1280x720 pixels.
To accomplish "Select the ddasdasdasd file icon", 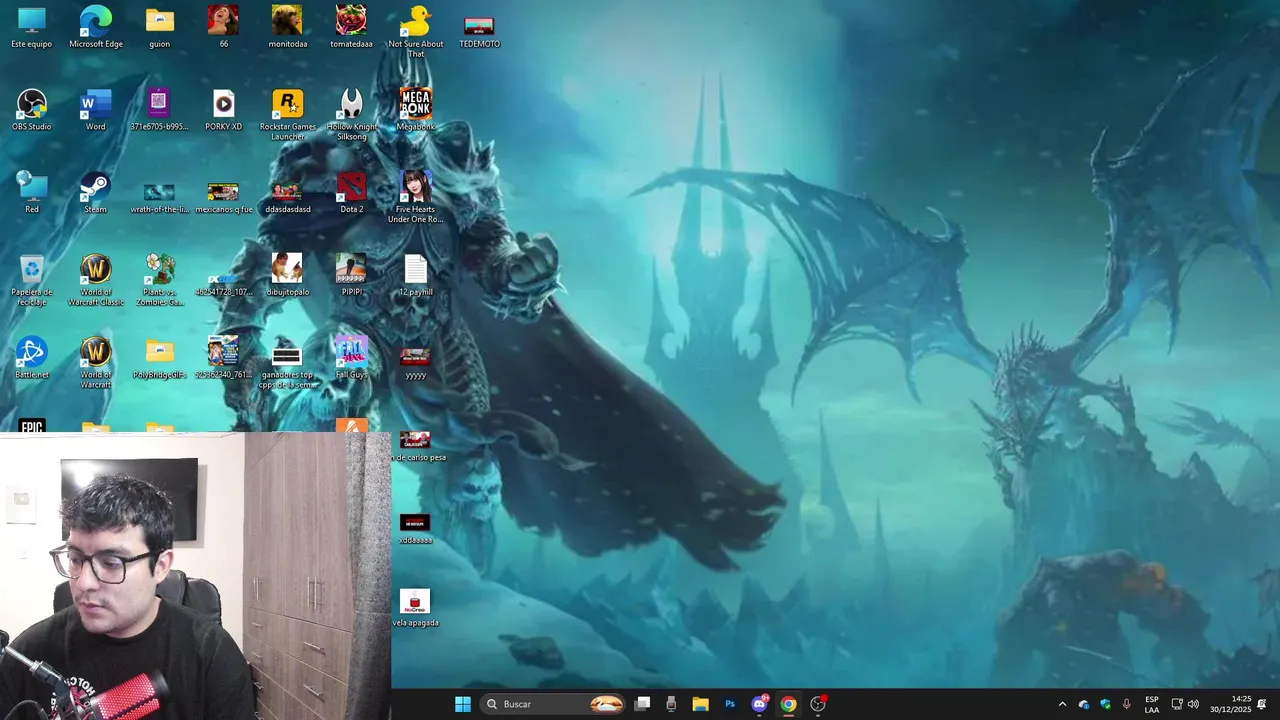I will click(288, 197).
